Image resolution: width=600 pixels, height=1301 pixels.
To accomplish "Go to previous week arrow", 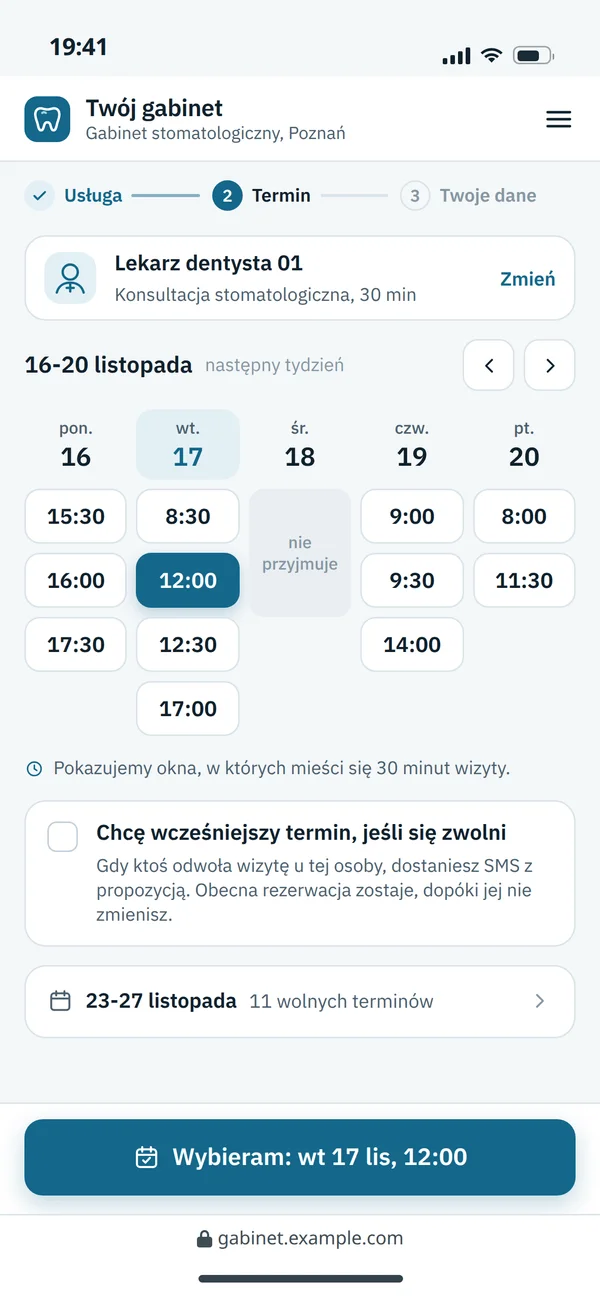I will click(489, 365).
